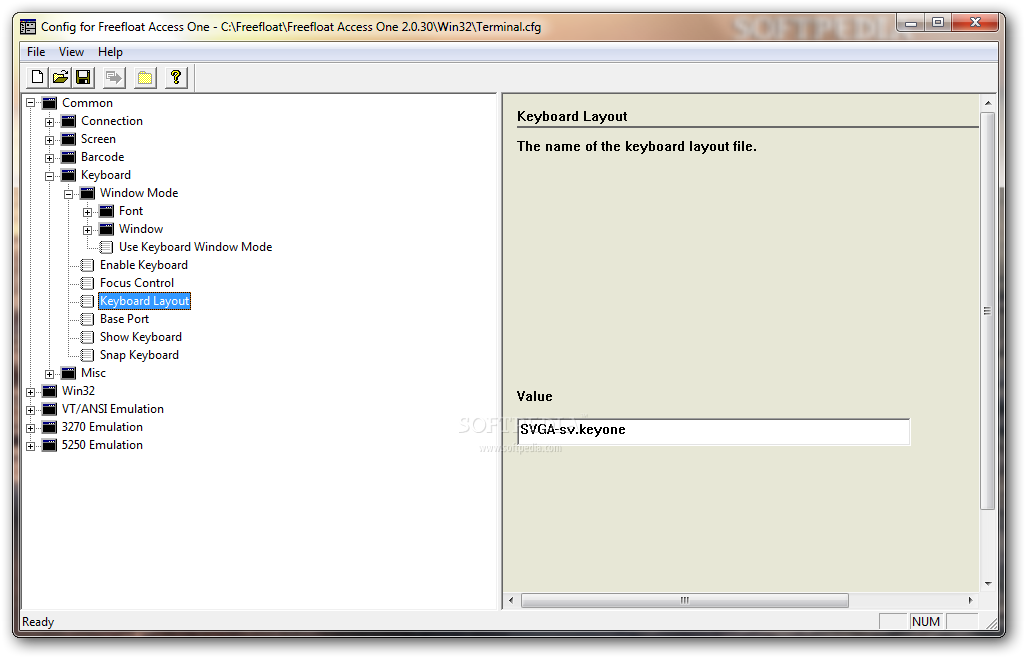Select the Focus Control label
Viewport: 1026px width, 658px height.
[x=137, y=283]
